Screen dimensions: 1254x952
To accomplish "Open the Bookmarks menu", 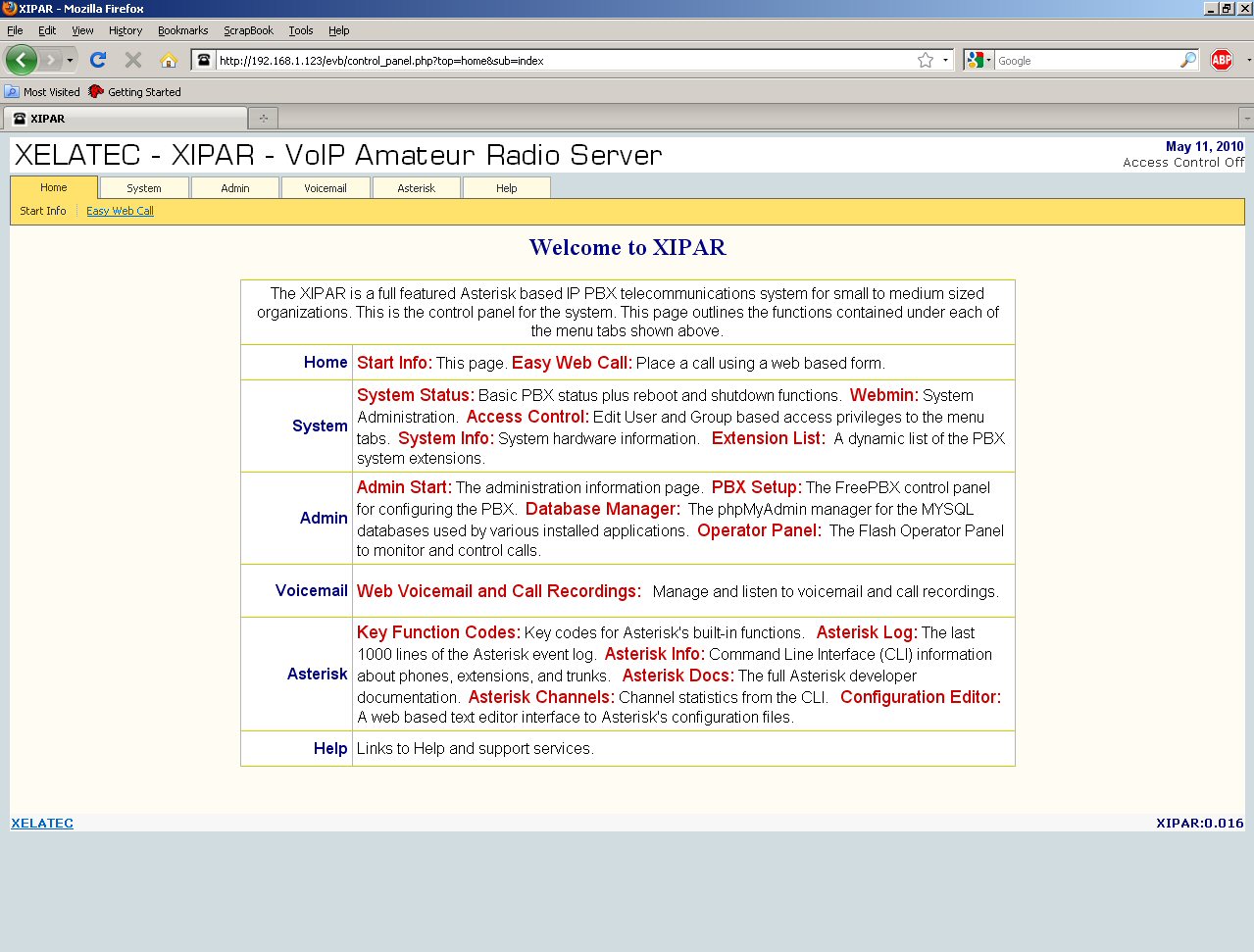I will [182, 30].
